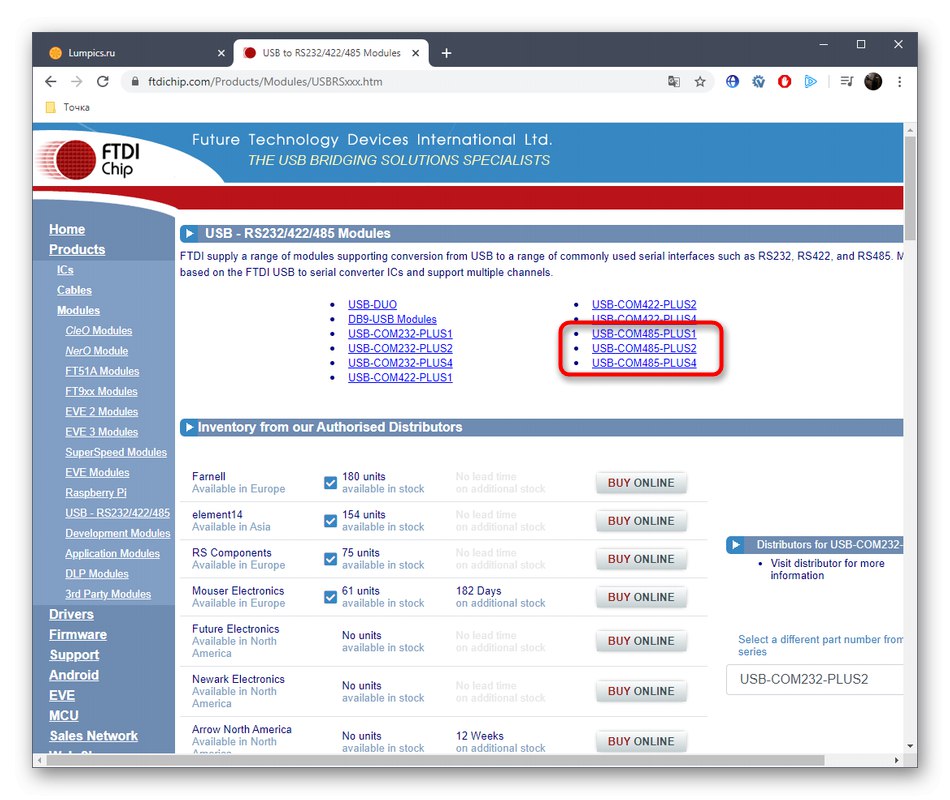Open the Chrome three-dot menu

(900, 82)
